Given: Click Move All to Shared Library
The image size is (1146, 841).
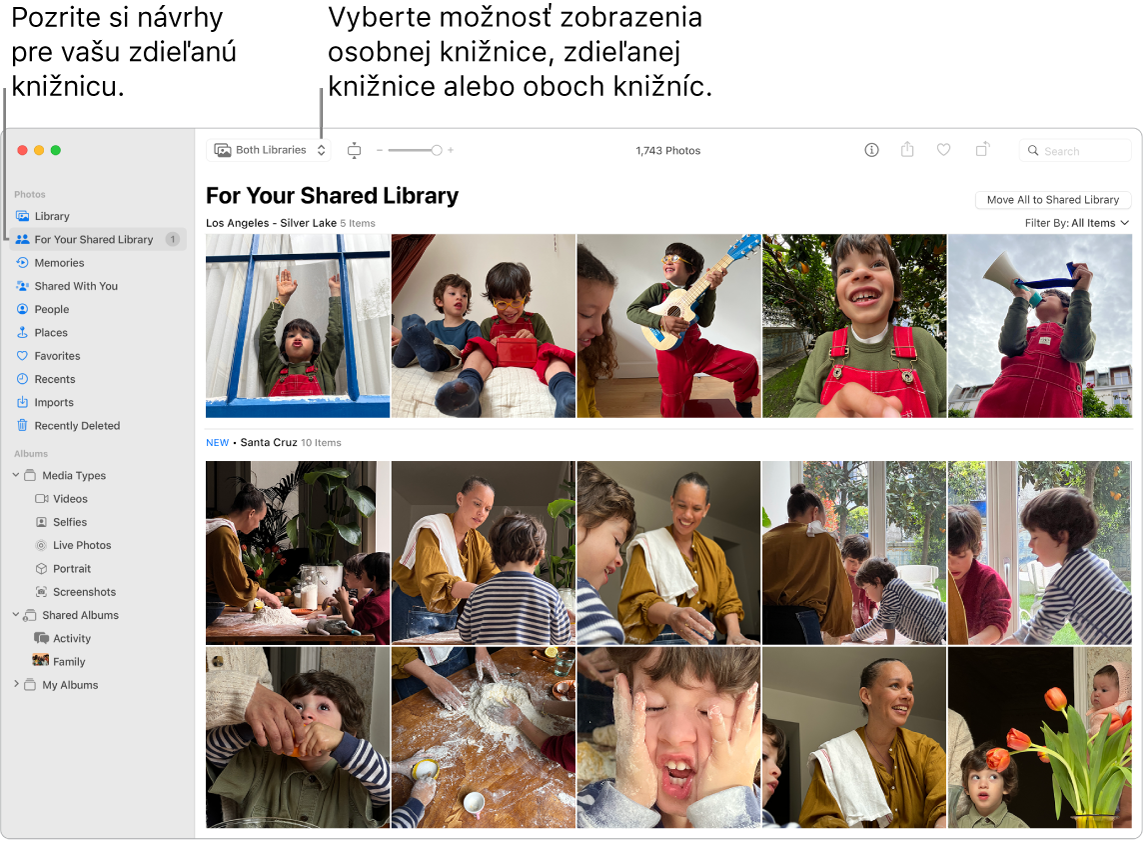Looking at the screenshot, I should pyautogui.click(x=1052, y=199).
